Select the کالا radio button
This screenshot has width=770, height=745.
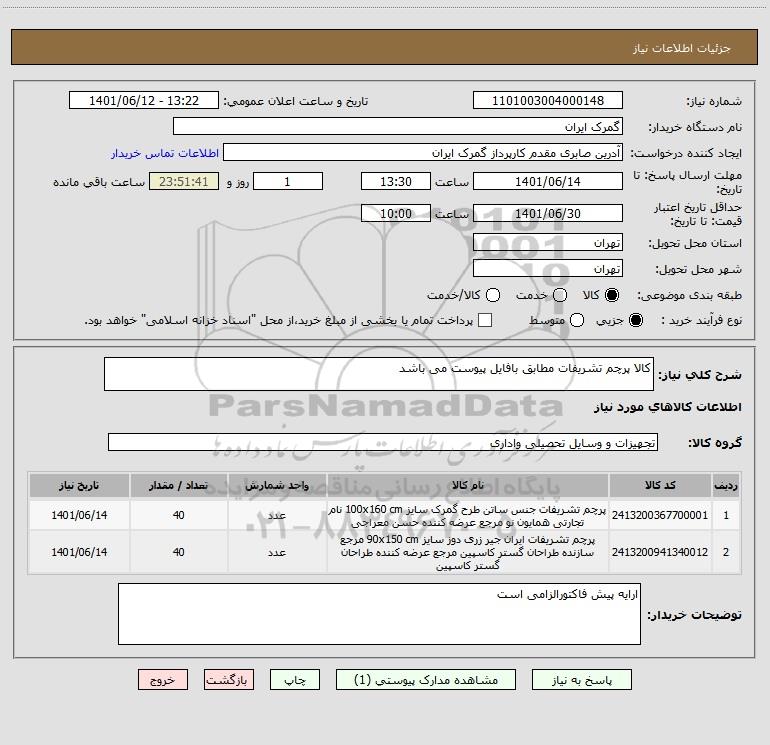[612, 295]
